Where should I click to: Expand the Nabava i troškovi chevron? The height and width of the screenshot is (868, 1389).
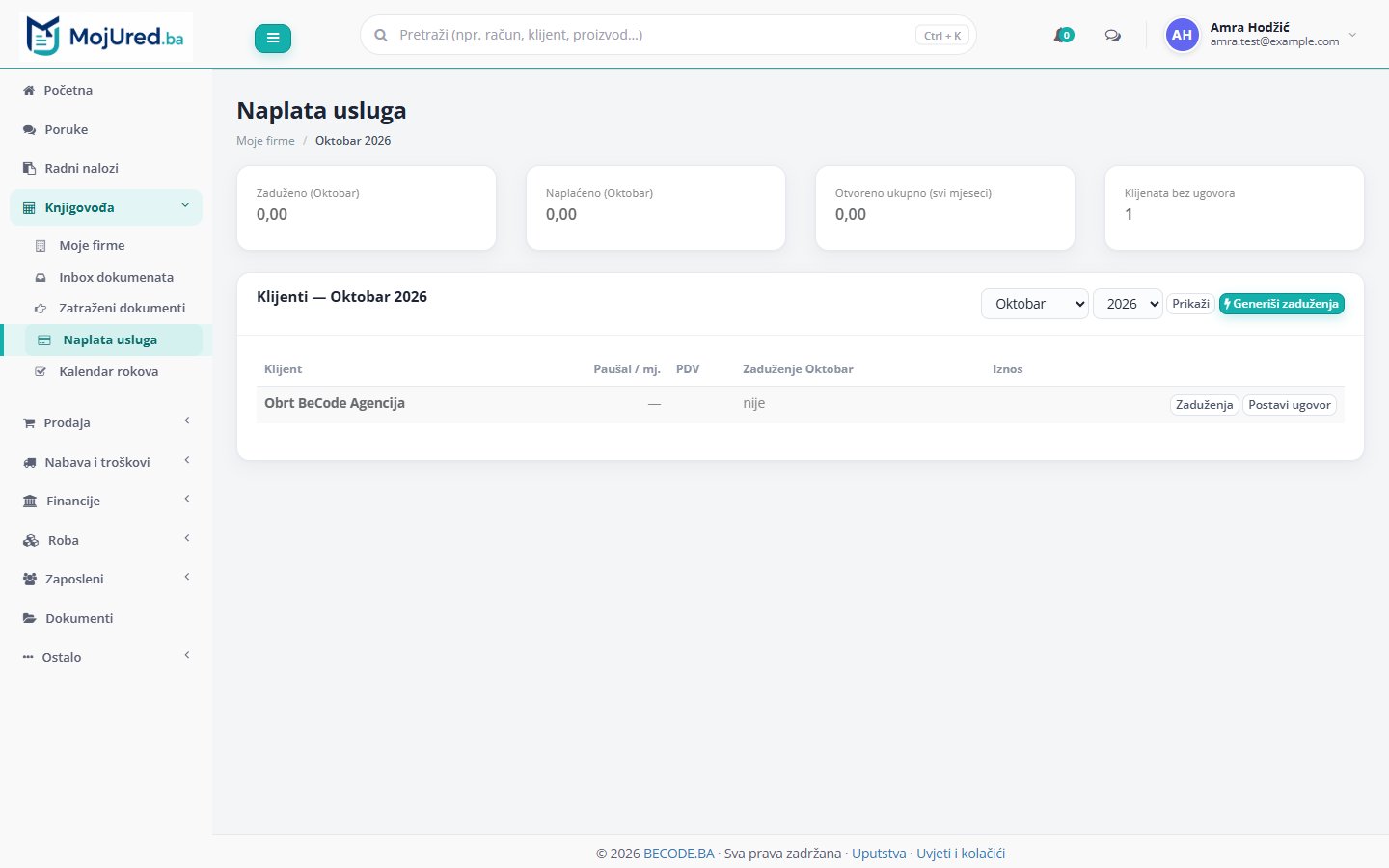click(x=187, y=460)
